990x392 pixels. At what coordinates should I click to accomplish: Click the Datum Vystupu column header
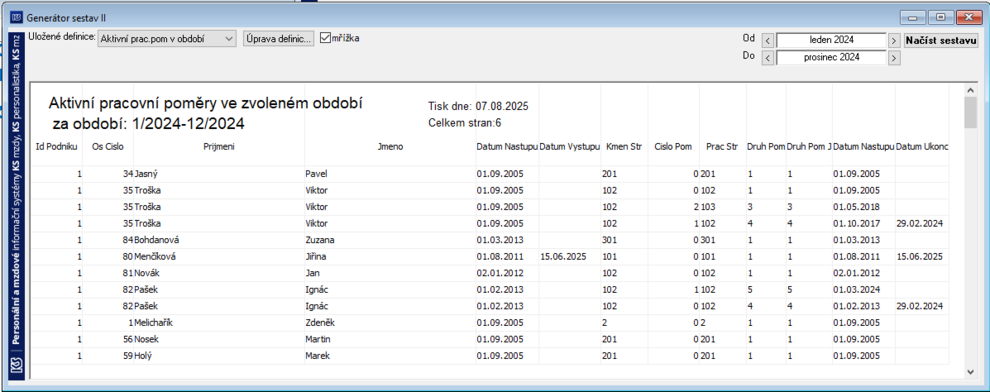click(x=570, y=147)
